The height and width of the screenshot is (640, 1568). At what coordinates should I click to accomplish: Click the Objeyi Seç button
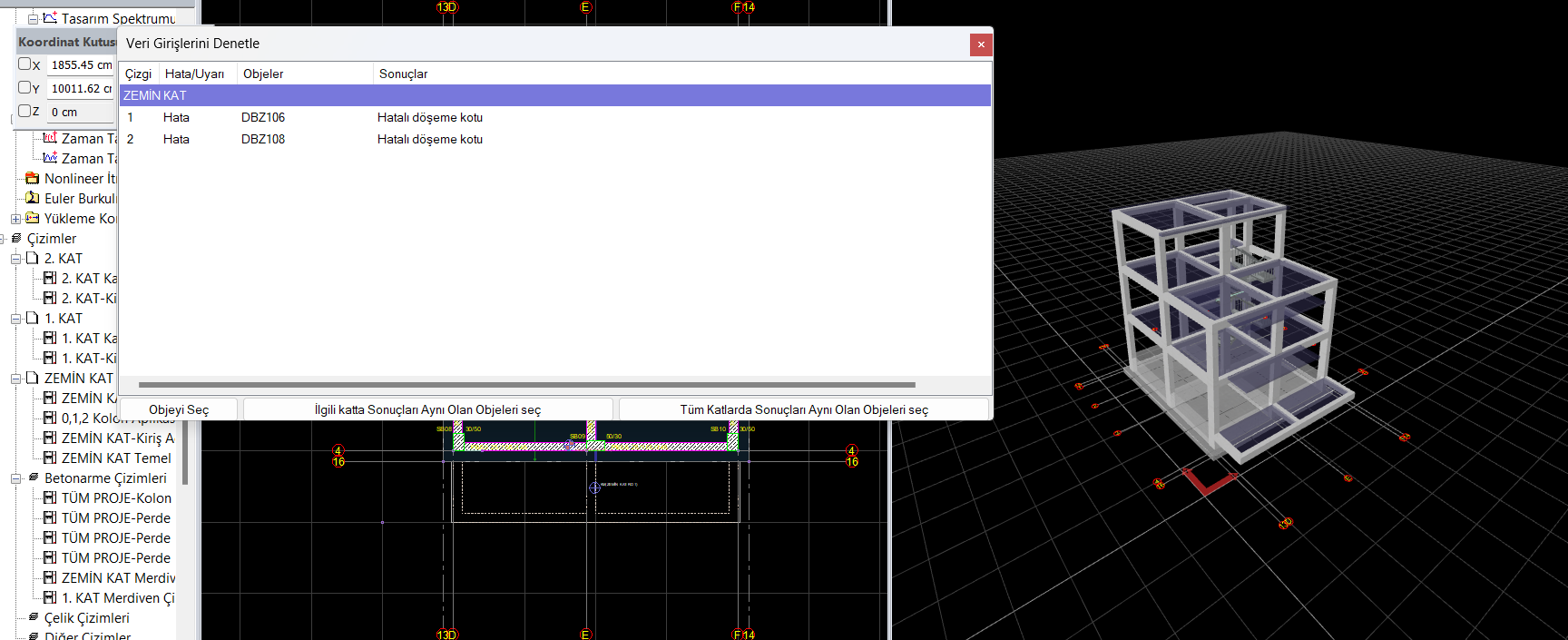pyautogui.click(x=179, y=409)
